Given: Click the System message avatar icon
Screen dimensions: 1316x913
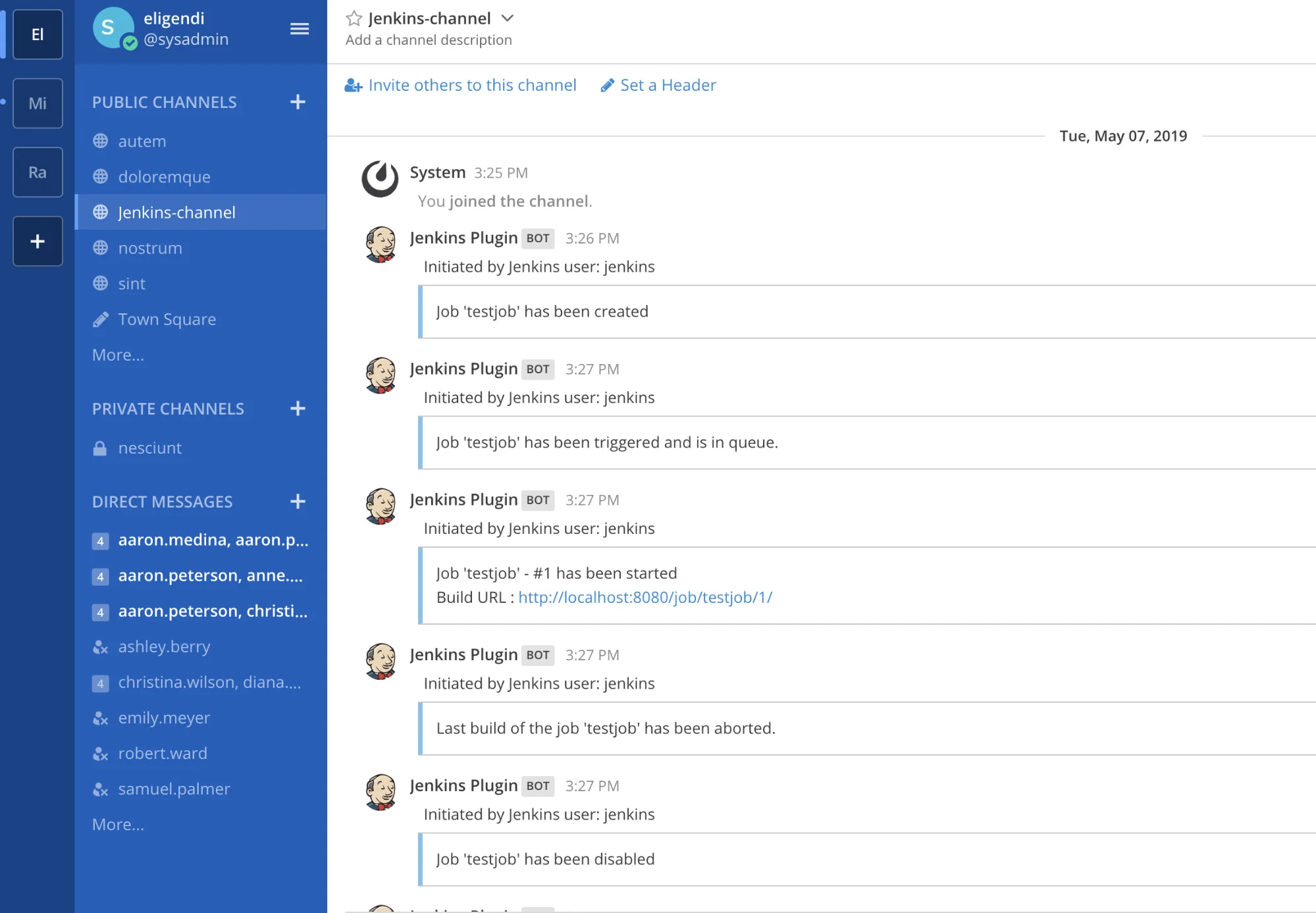Looking at the screenshot, I should tap(380, 178).
